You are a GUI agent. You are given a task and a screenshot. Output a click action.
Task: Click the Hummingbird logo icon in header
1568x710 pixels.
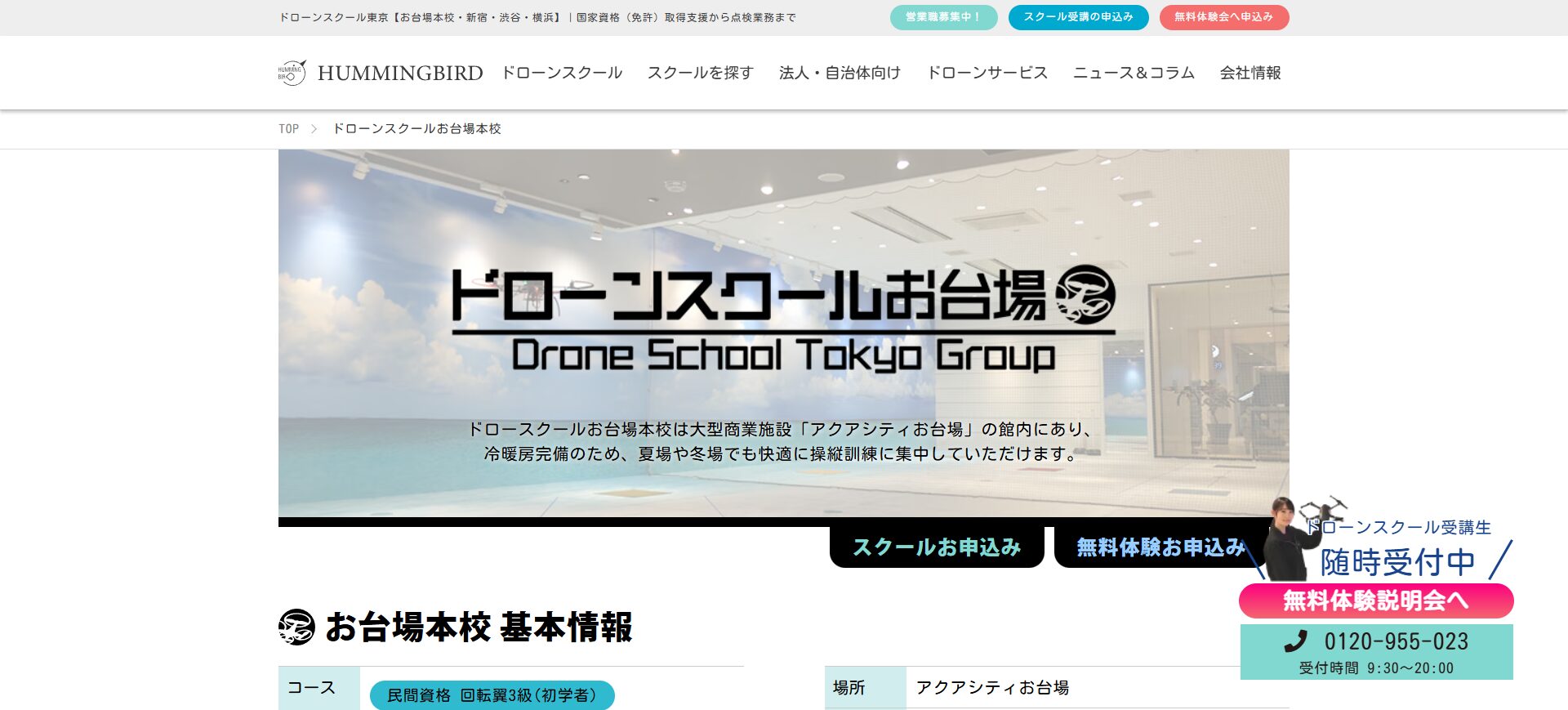click(x=292, y=73)
